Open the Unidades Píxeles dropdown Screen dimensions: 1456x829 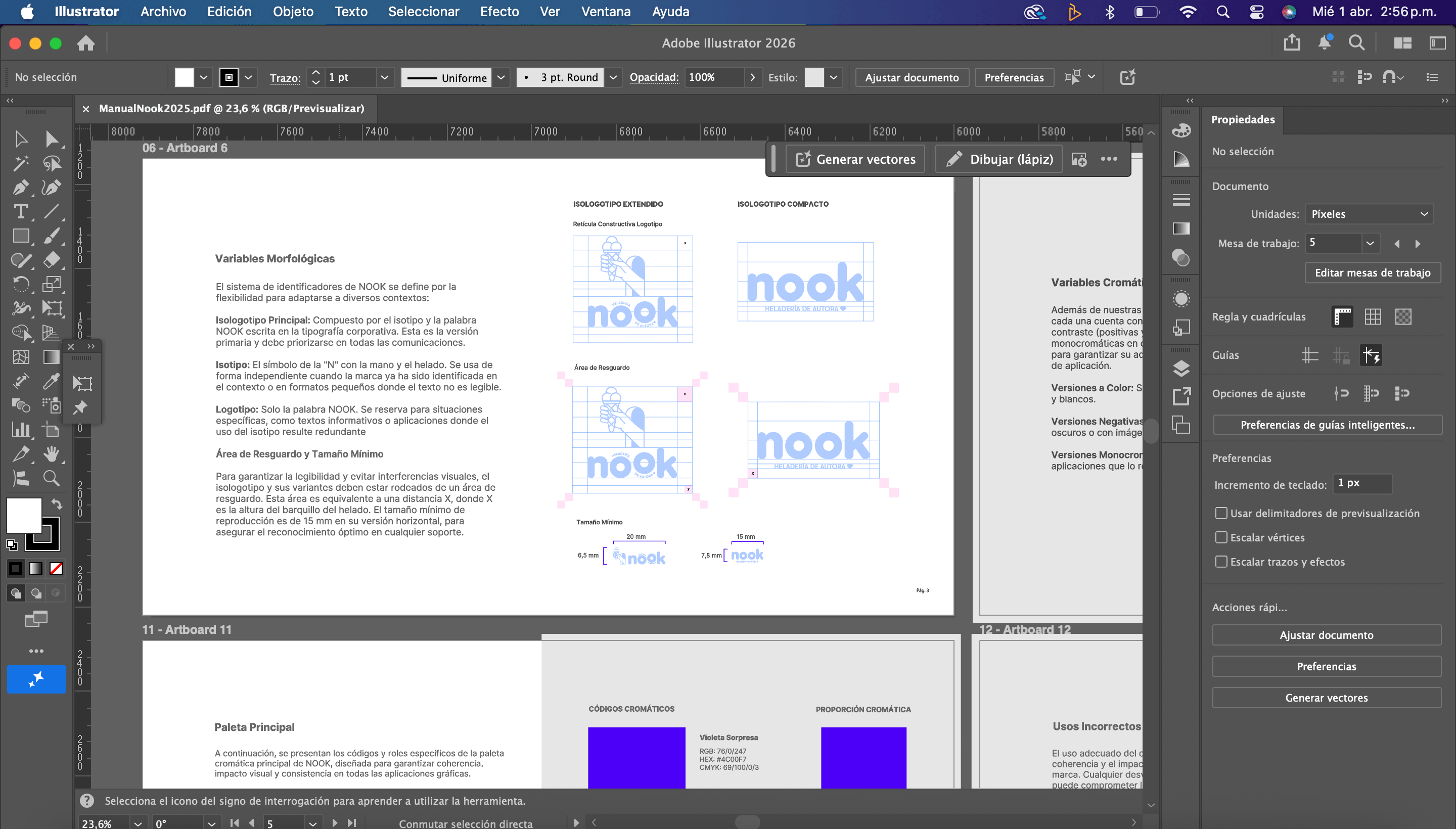(1369, 214)
